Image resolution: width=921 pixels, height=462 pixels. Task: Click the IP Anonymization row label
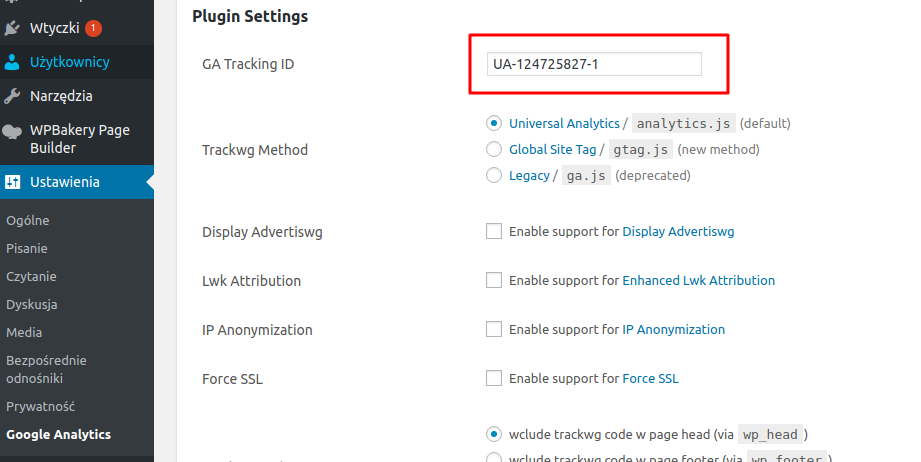(x=257, y=330)
